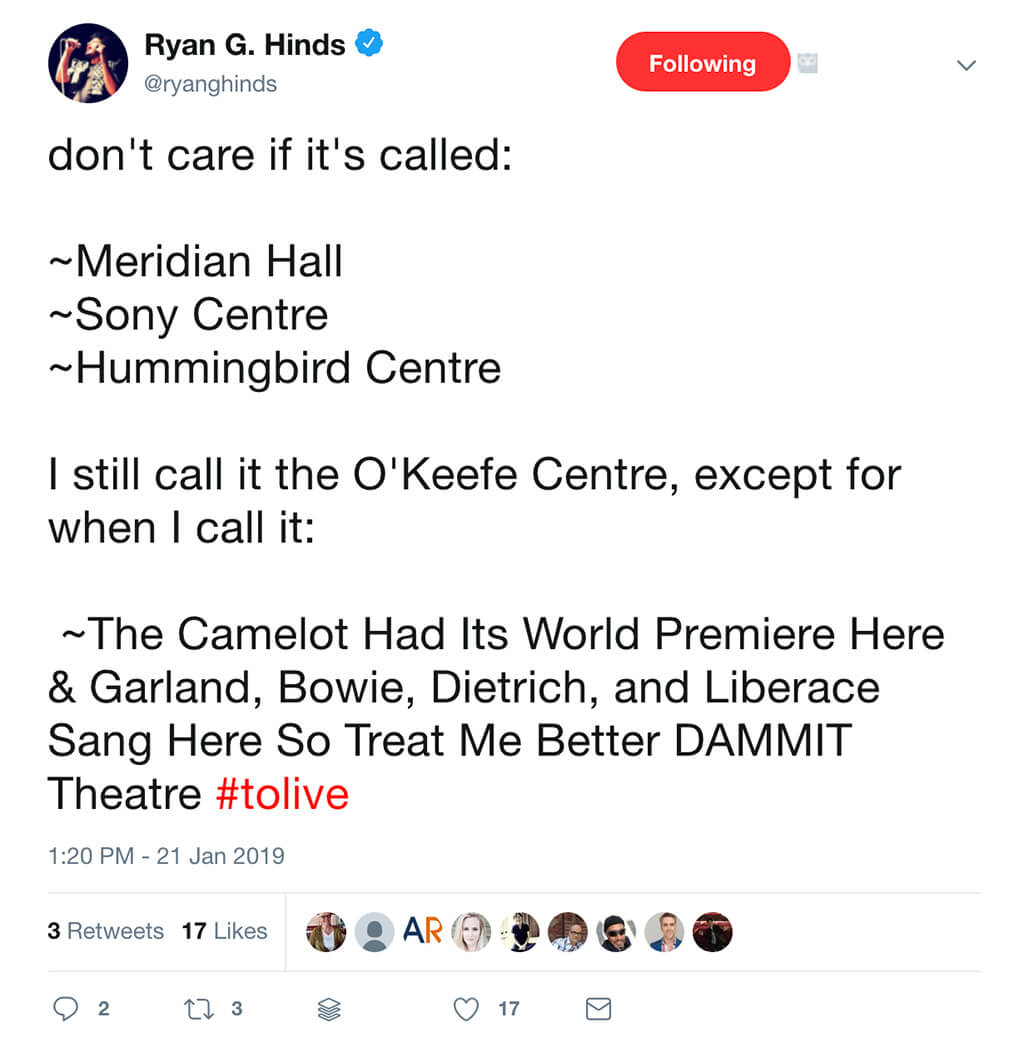This screenshot has height=1047, width=1024.
Task: Share tweet via the envelope message icon
Action: tap(598, 1009)
